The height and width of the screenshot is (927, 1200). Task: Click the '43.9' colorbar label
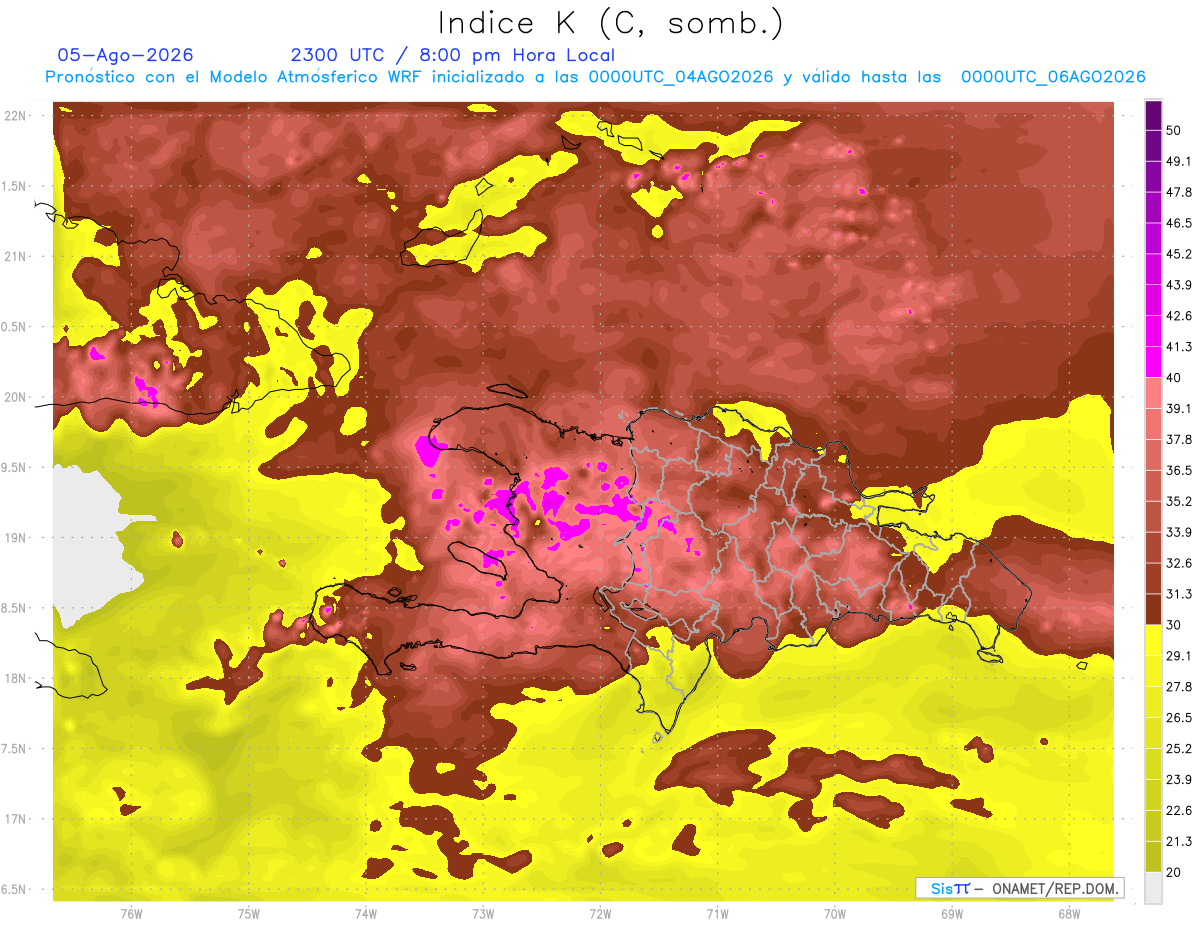tap(1179, 284)
